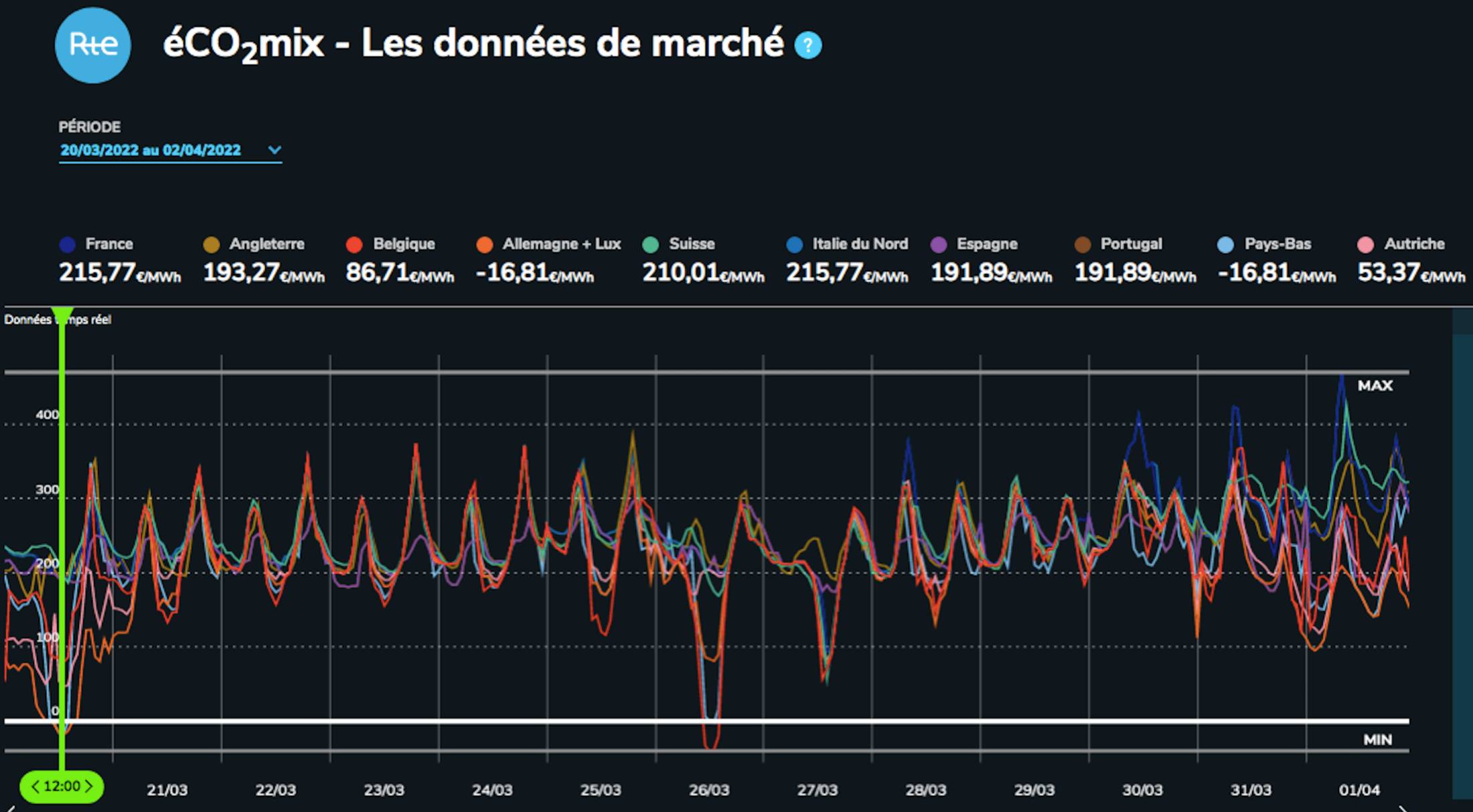This screenshot has height=812, width=1473.
Task: Toggle Pays-Bas light blue legend dot
Action: pyautogui.click(x=1225, y=244)
